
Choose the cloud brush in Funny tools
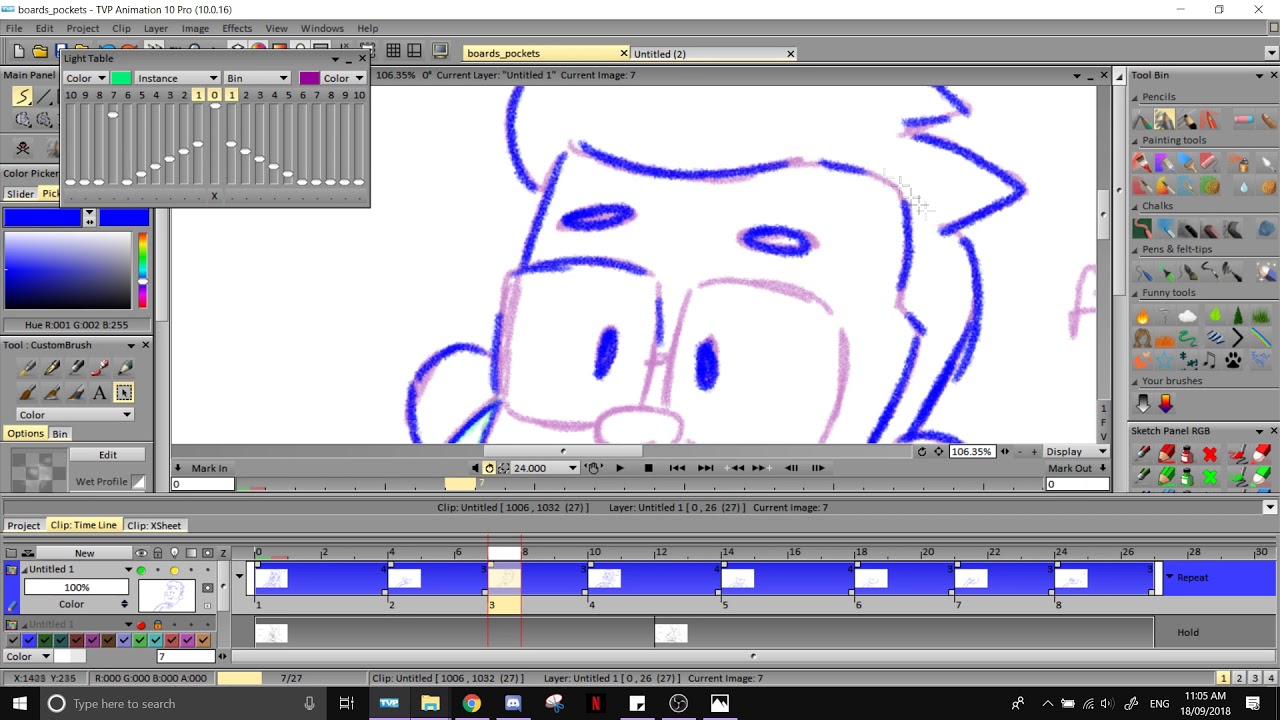[x=1187, y=316]
